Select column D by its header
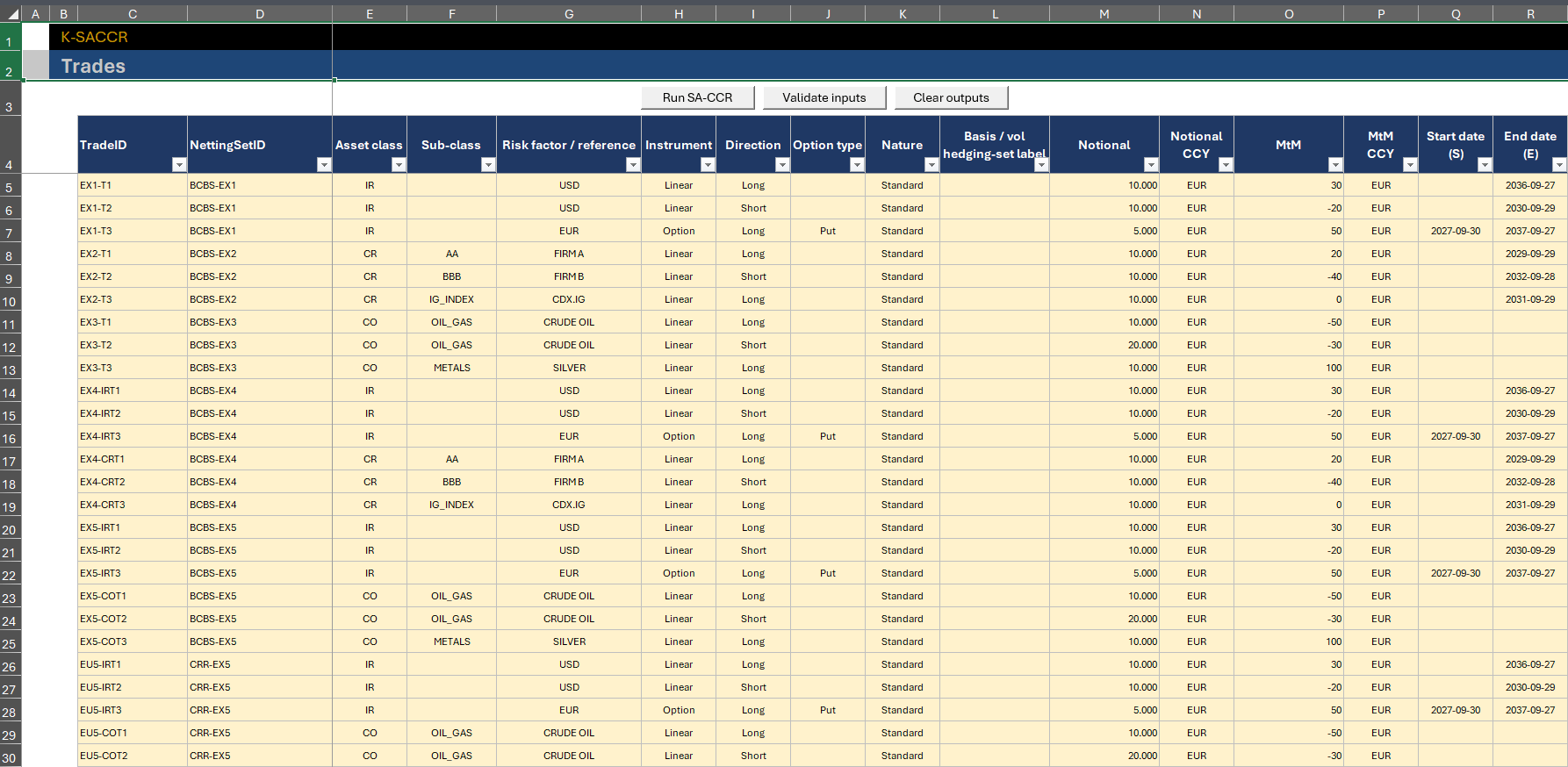This screenshot has width=1568, height=767. click(260, 14)
